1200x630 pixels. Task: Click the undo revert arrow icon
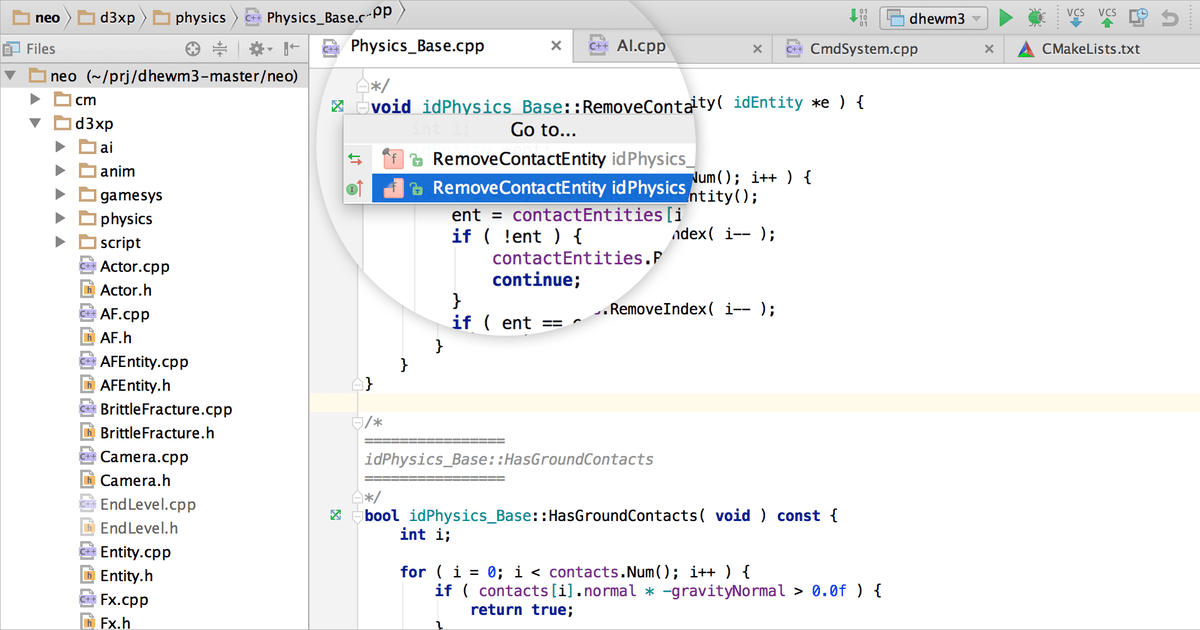click(x=1170, y=18)
